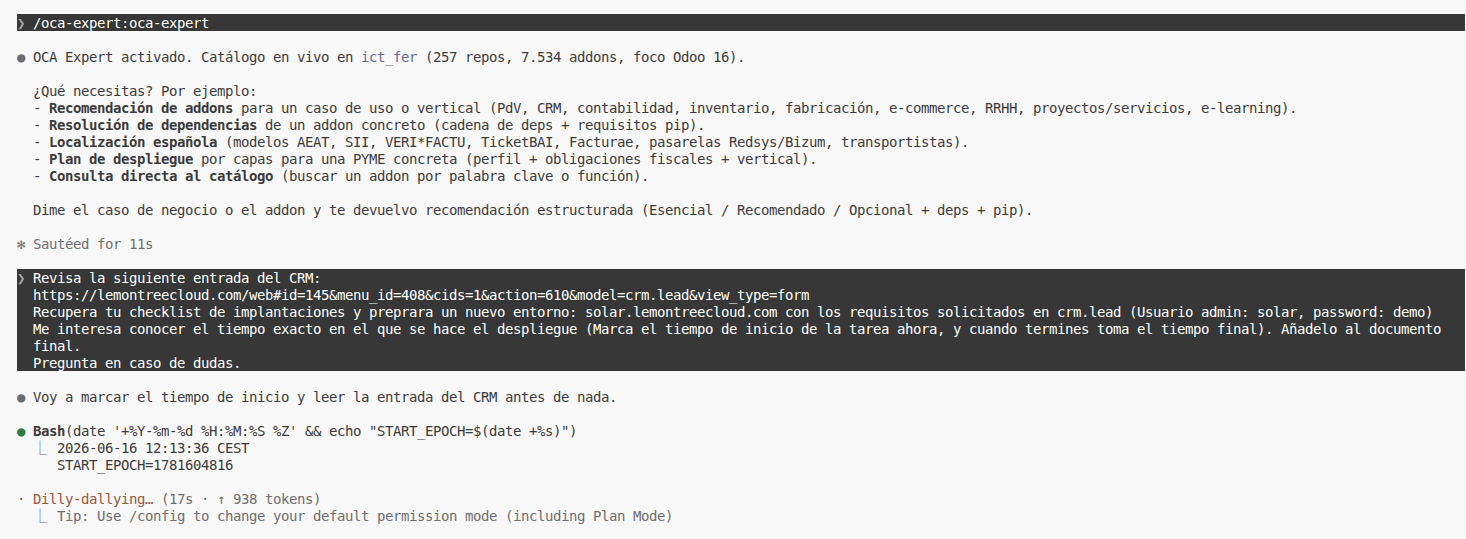Click the branch connector before the Tip line

[x=42, y=516]
